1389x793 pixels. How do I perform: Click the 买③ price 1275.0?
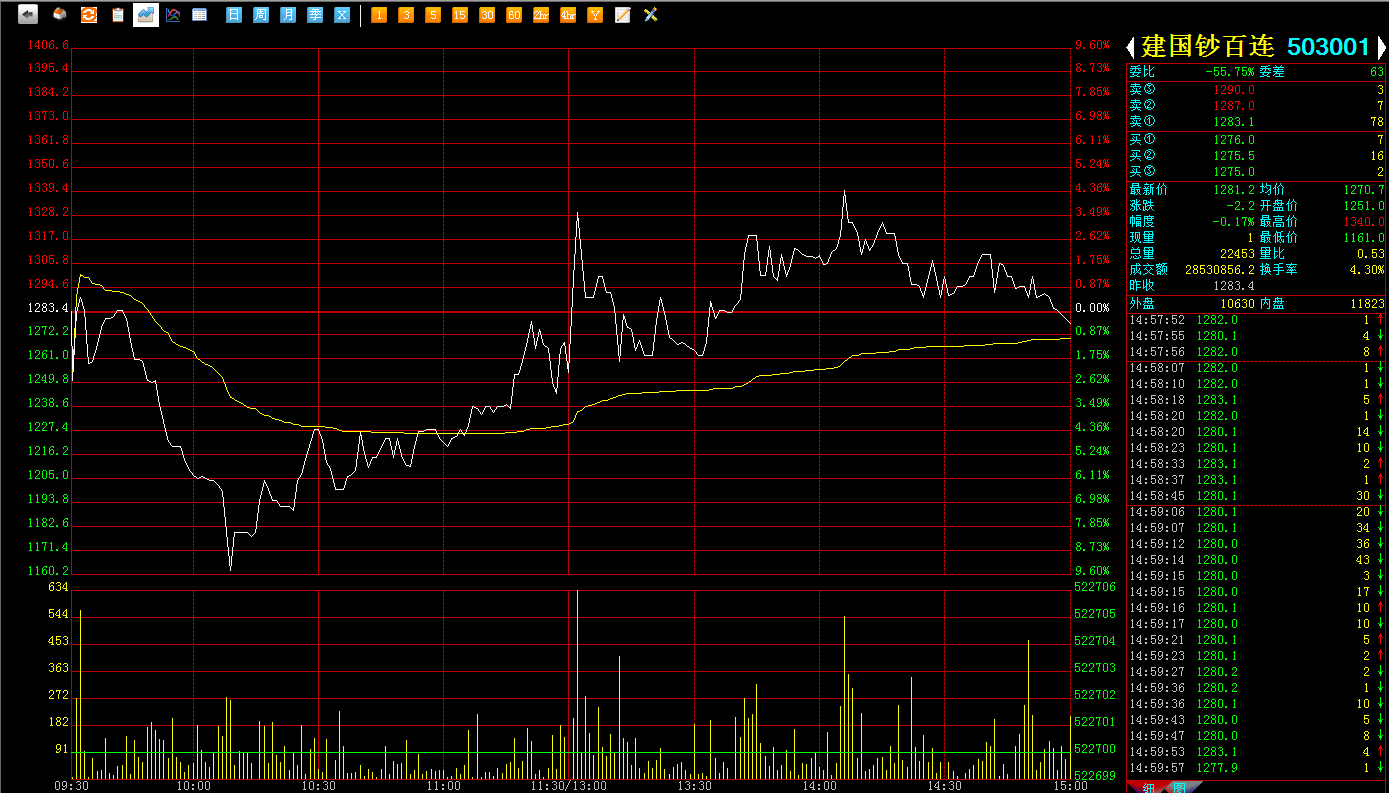1233,172
